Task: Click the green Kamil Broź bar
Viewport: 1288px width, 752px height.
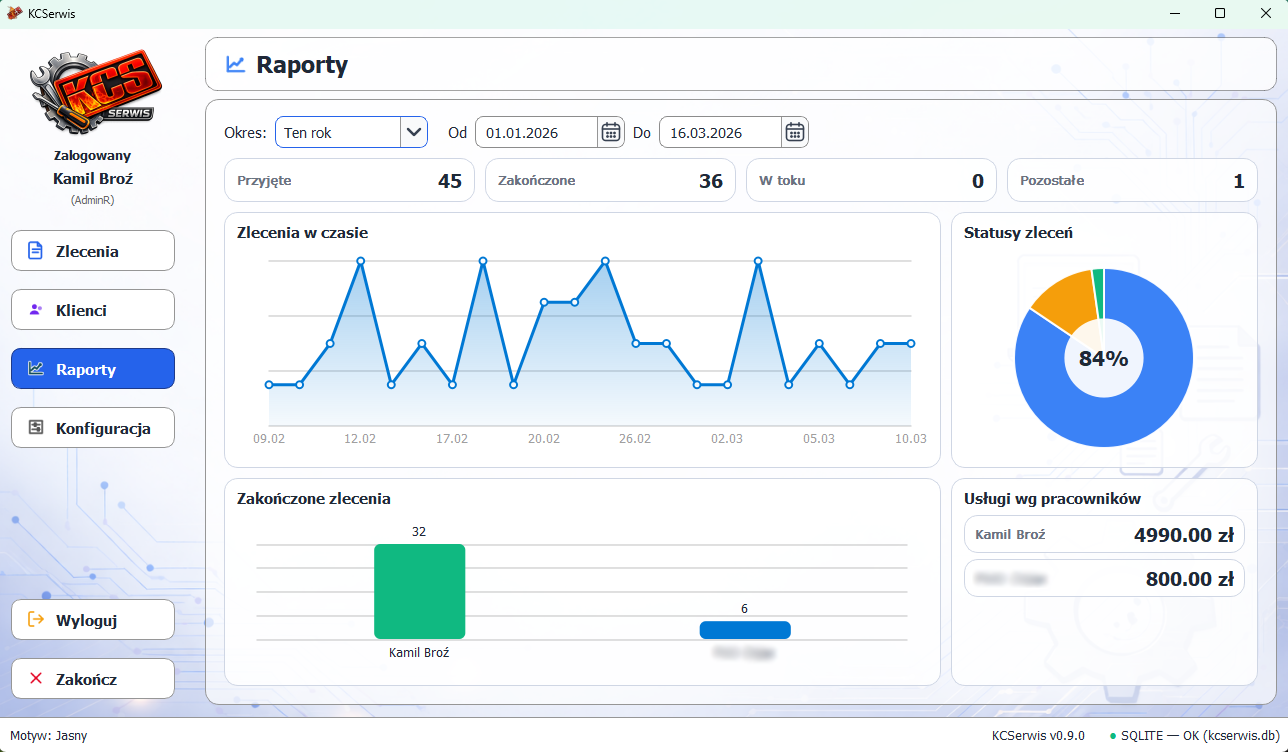Action: (x=419, y=591)
